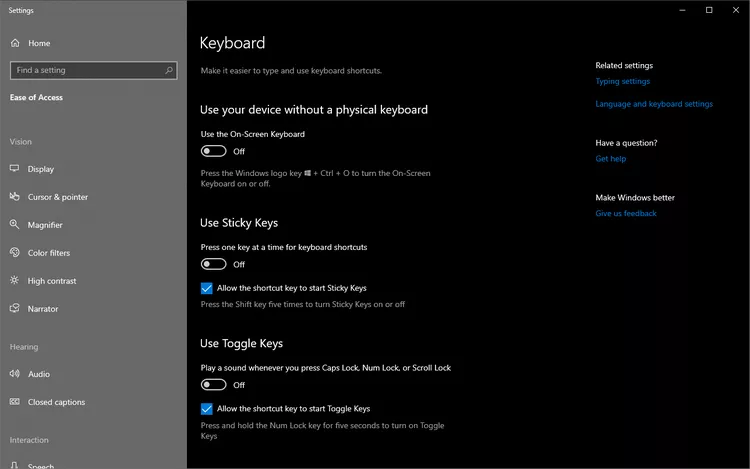Viewport: 750px width, 469px height.
Task: Click the Make Windows better label
Action: coord(635,197)
